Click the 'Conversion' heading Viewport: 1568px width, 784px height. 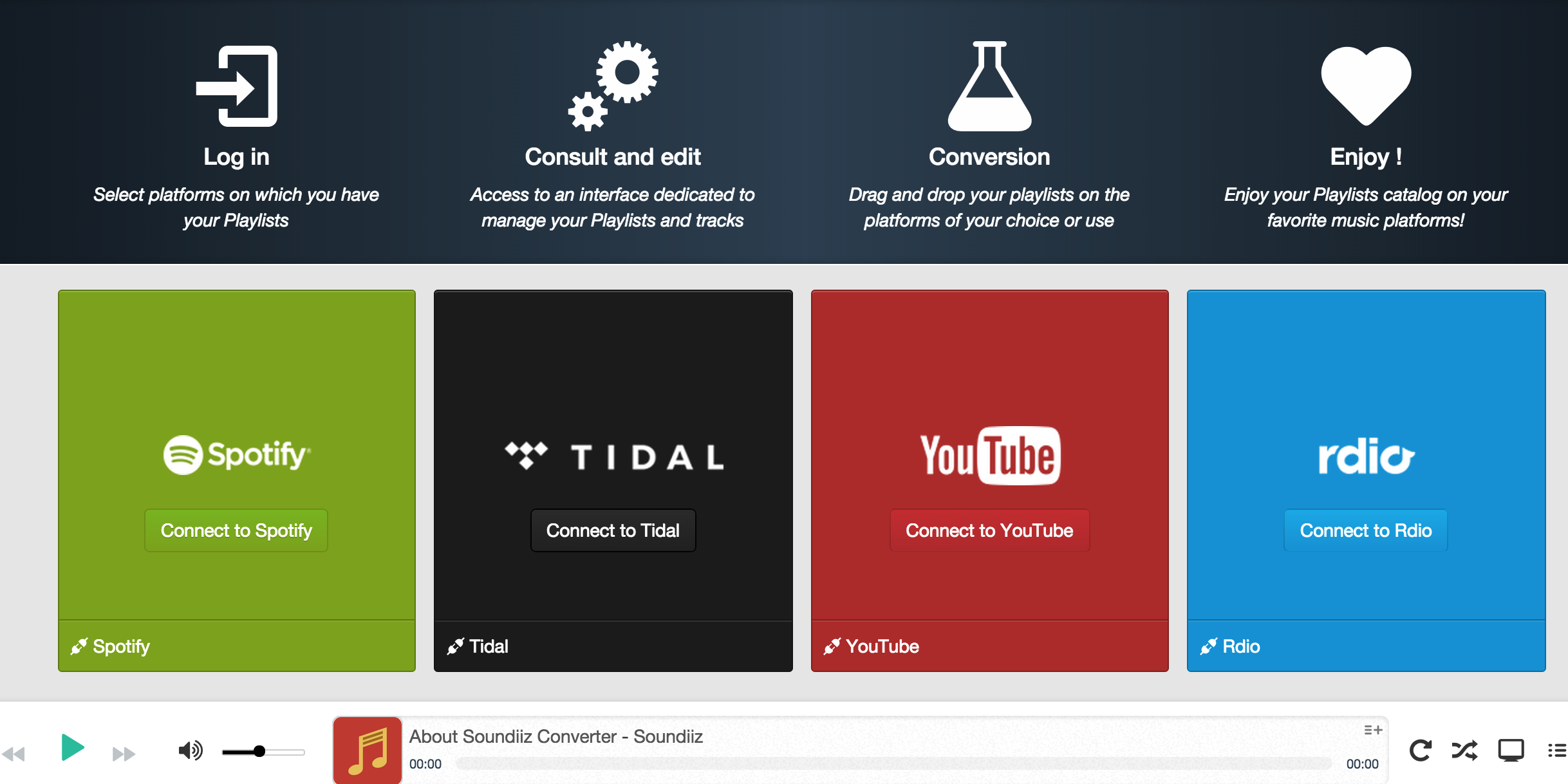989,157
